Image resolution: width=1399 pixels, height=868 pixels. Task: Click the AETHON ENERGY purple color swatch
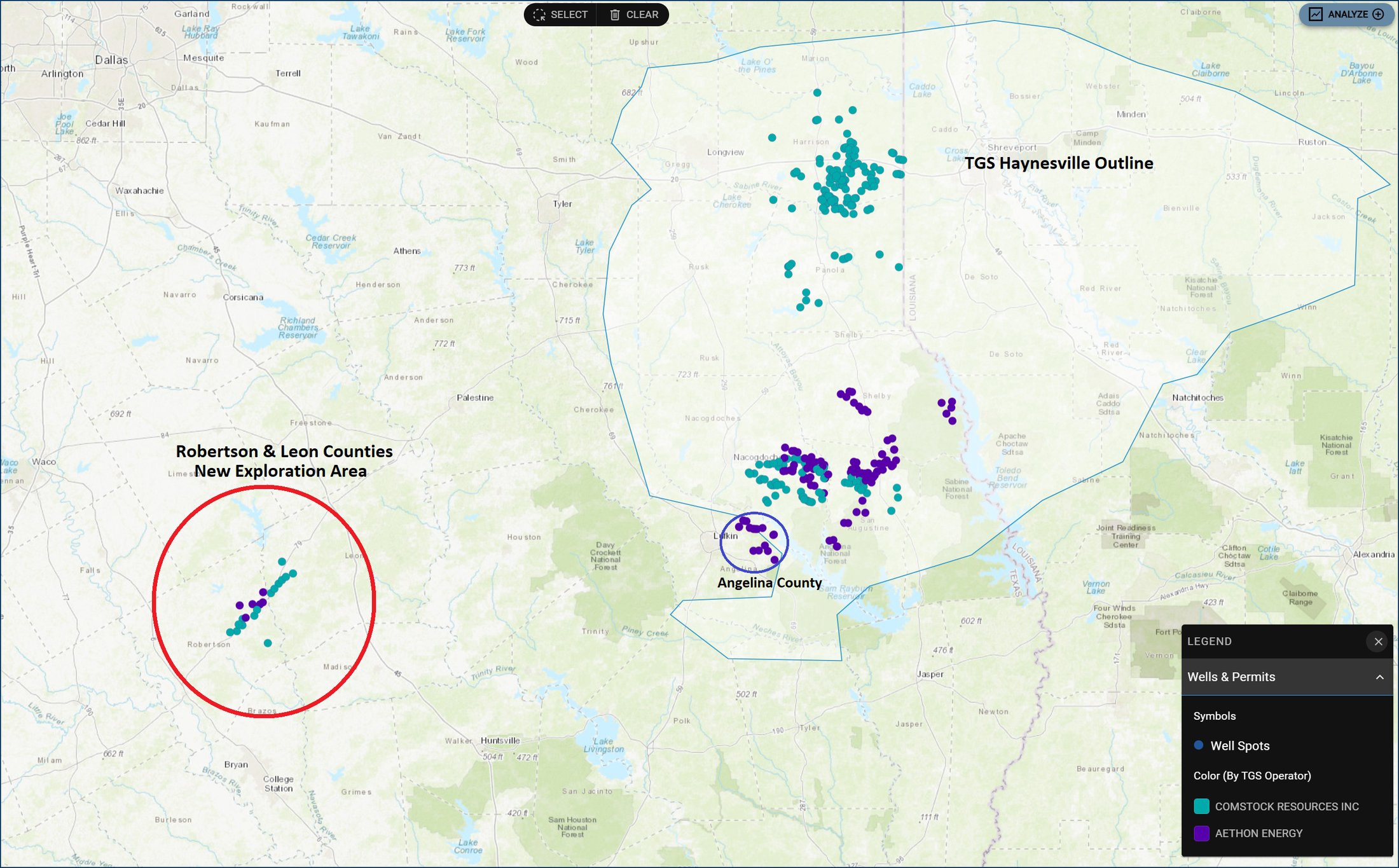(x=1202, y=833)
